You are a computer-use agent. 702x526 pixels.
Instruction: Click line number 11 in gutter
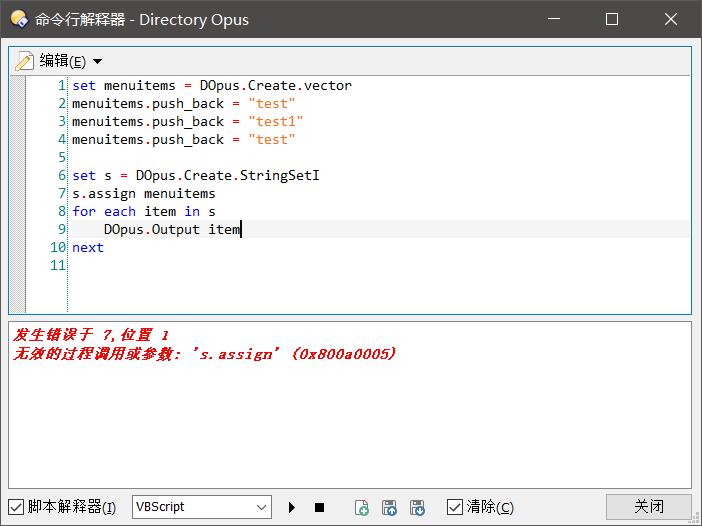58,265
